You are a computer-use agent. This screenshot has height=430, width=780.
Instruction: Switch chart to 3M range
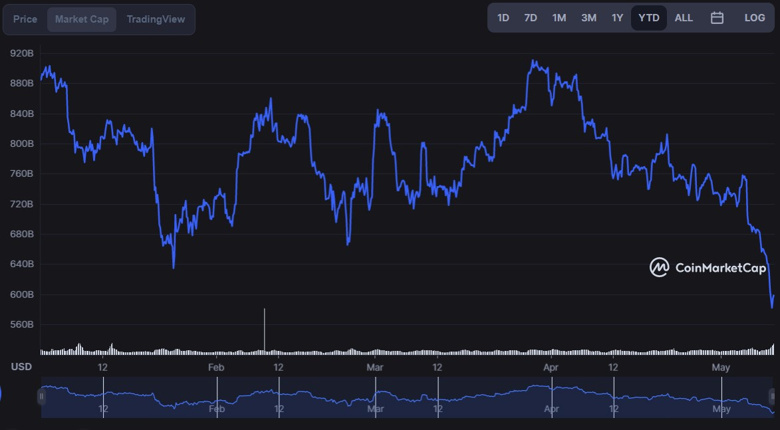pyautogui.click(x=589, y=18)
